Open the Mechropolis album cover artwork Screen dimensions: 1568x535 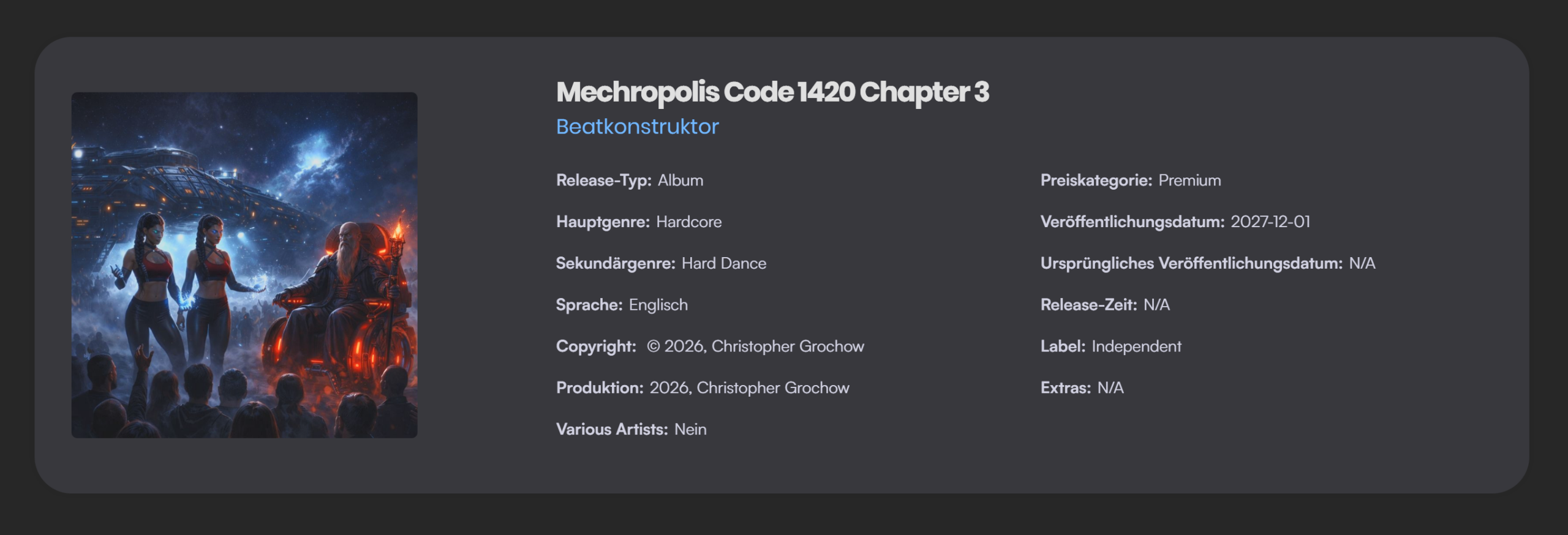[x=244, y=264]
